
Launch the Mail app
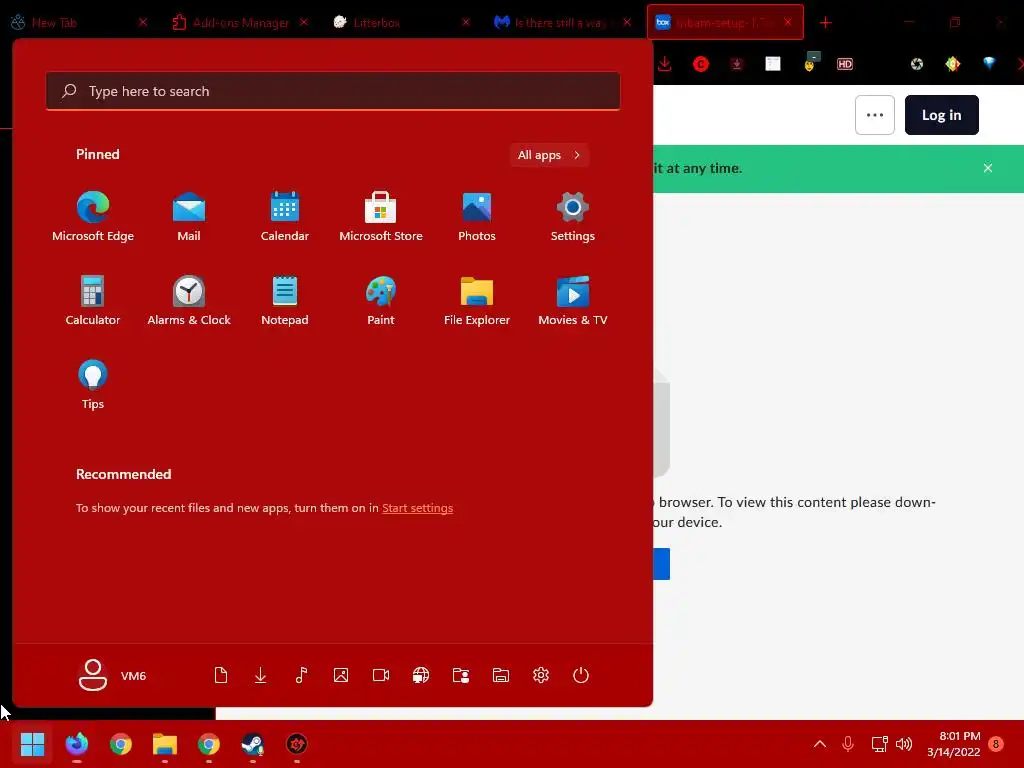[x=189, y=217]
